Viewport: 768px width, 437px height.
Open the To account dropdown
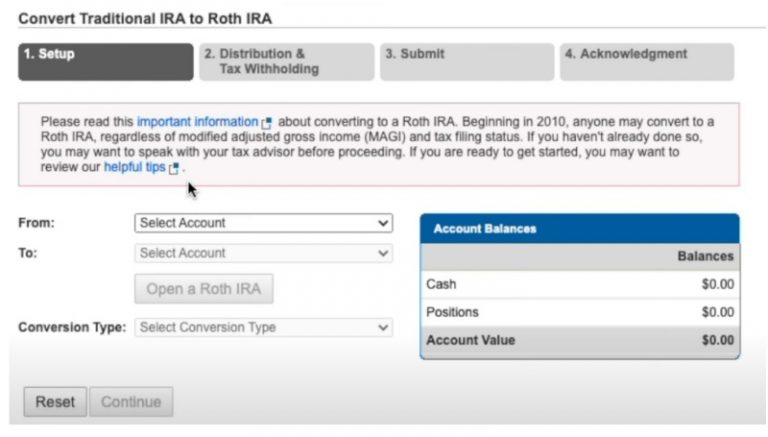tap(263, 254)
